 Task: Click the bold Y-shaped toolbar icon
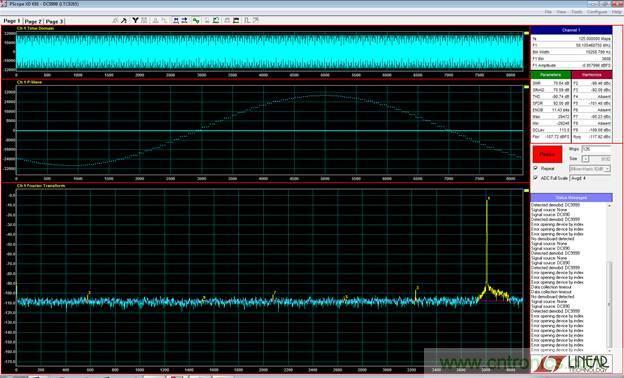[135, 20]
